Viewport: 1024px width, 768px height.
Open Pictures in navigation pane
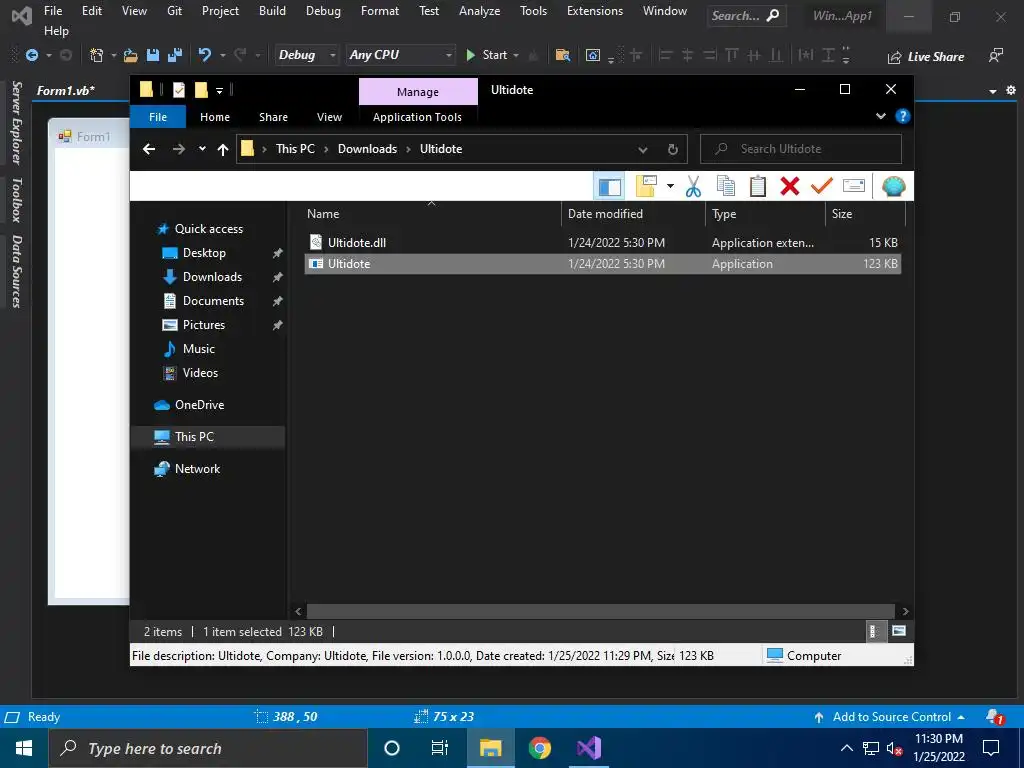coord(203,325)
